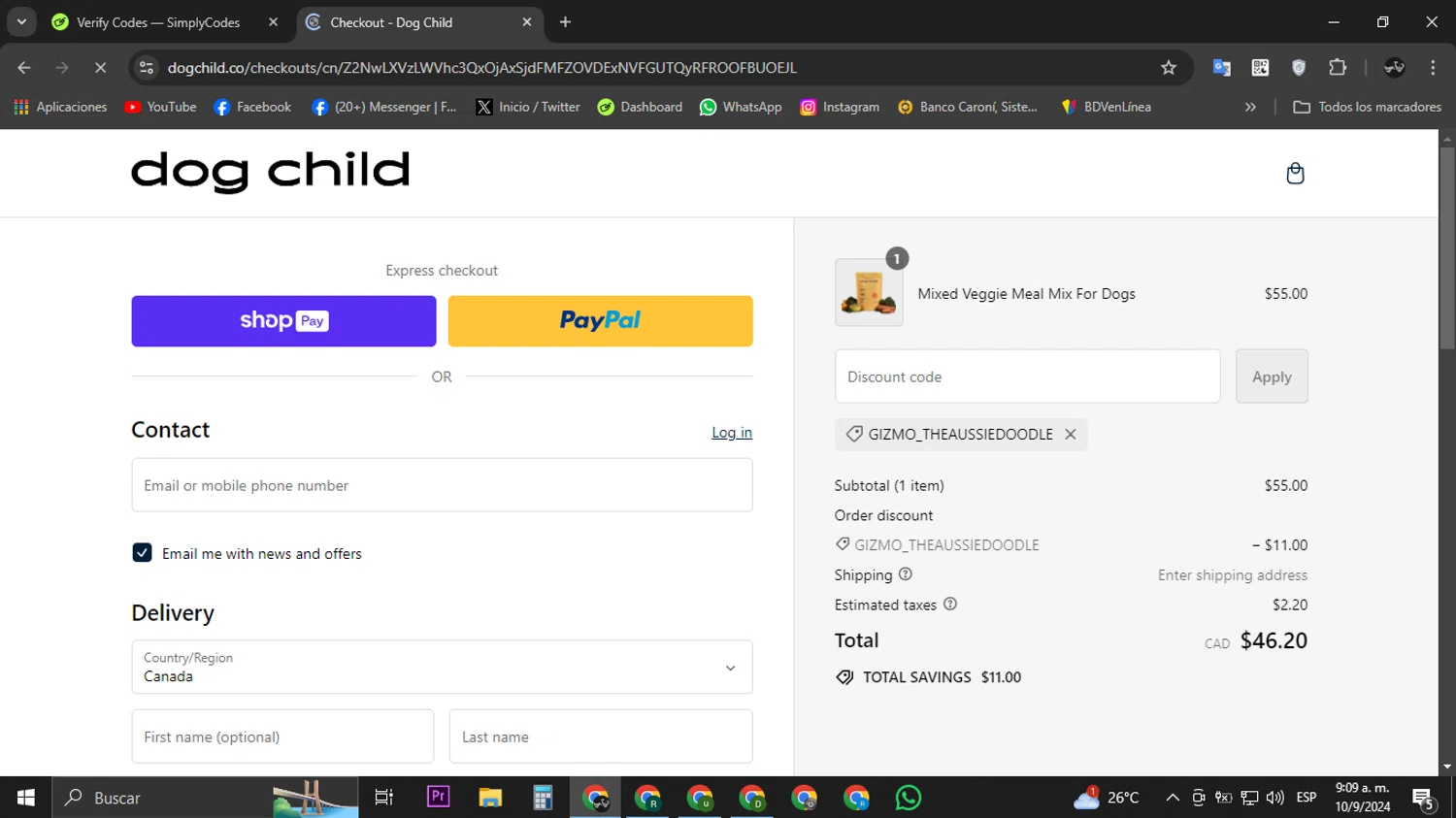Toggle Email me with news and offers
This screenshot has height=818, width=1456.
pos(142,552)
